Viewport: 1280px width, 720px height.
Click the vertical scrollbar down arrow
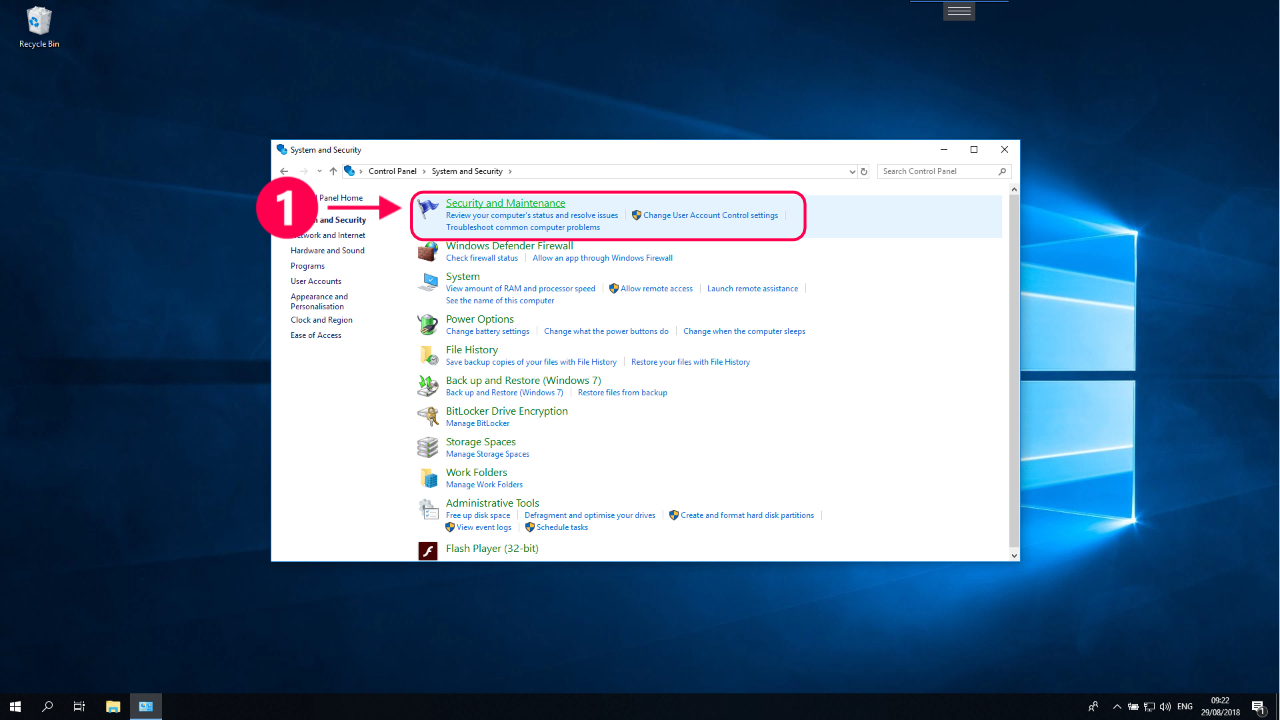coord(1014,555)
